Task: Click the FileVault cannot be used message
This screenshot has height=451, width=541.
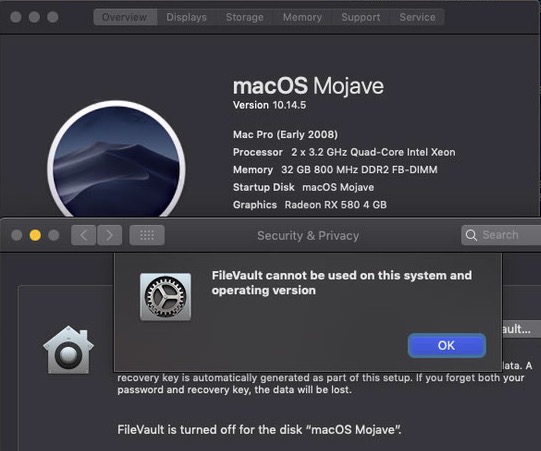Action: 342,283
